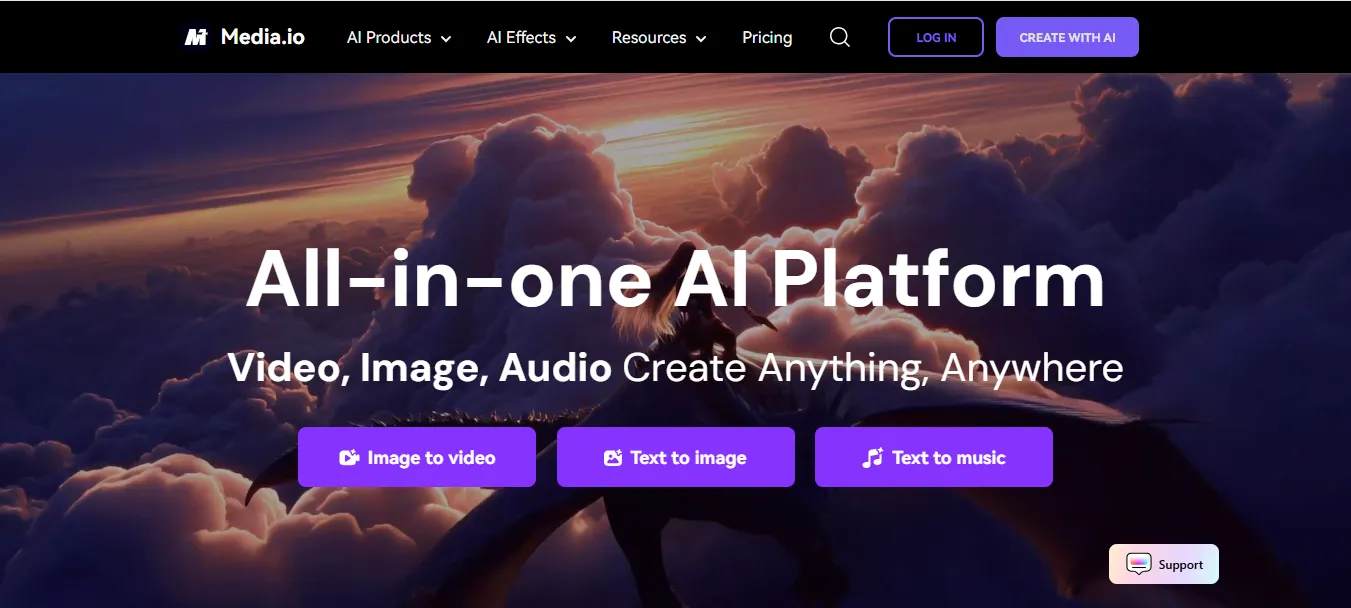Expand the Resources dropdown
The image size is (1351, 608).
pos(659,37)
